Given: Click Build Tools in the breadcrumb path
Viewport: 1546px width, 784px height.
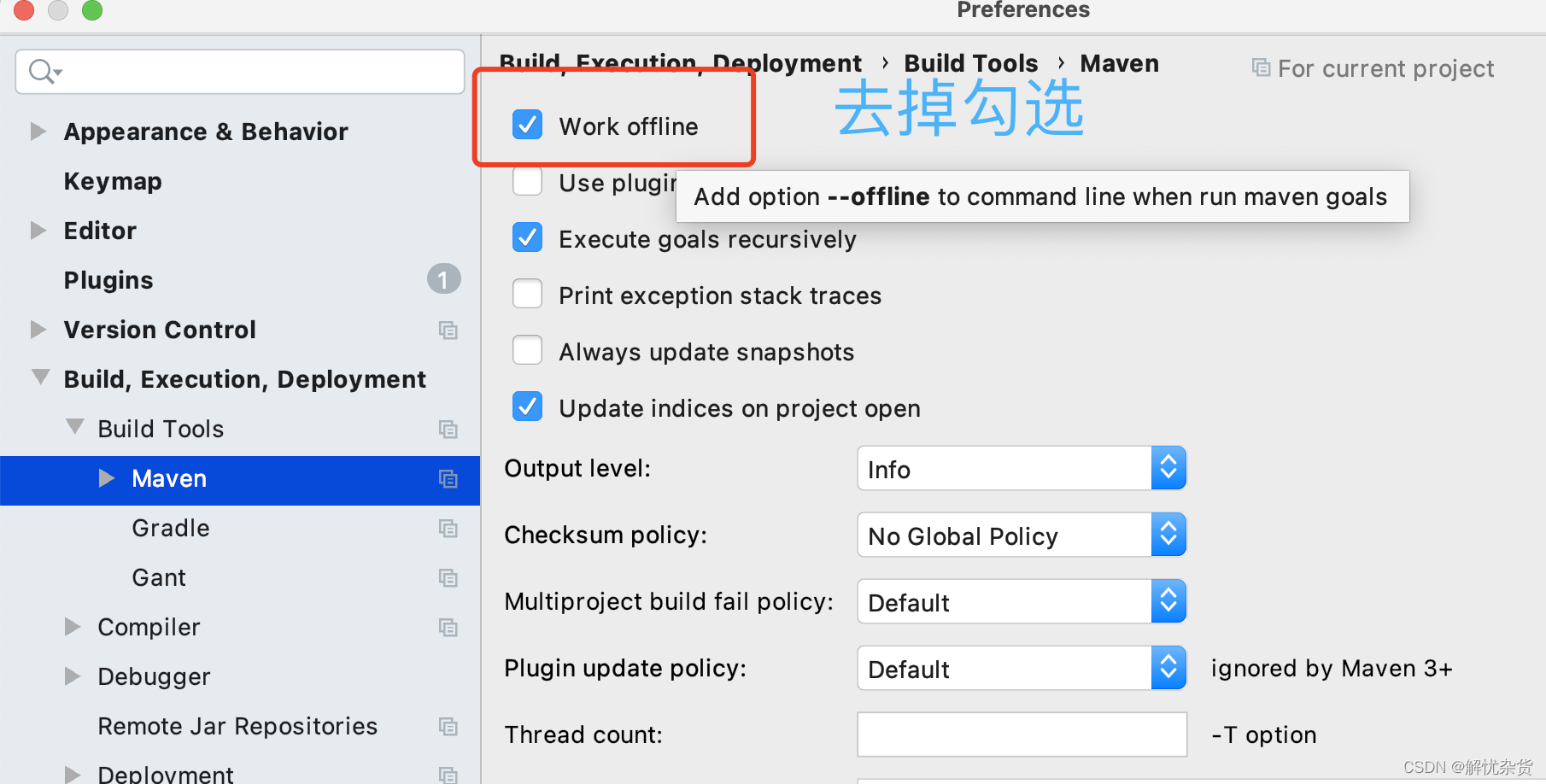Looking at the screenshot, I should (970, 62).
